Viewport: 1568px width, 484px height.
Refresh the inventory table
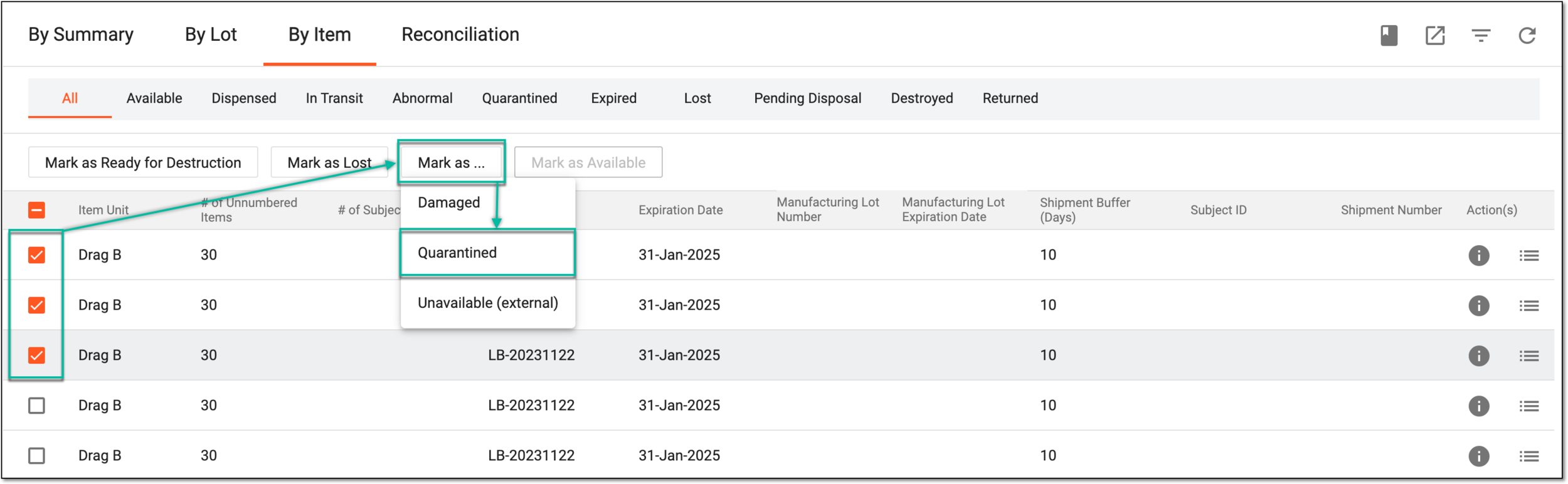click(1527, 35)
